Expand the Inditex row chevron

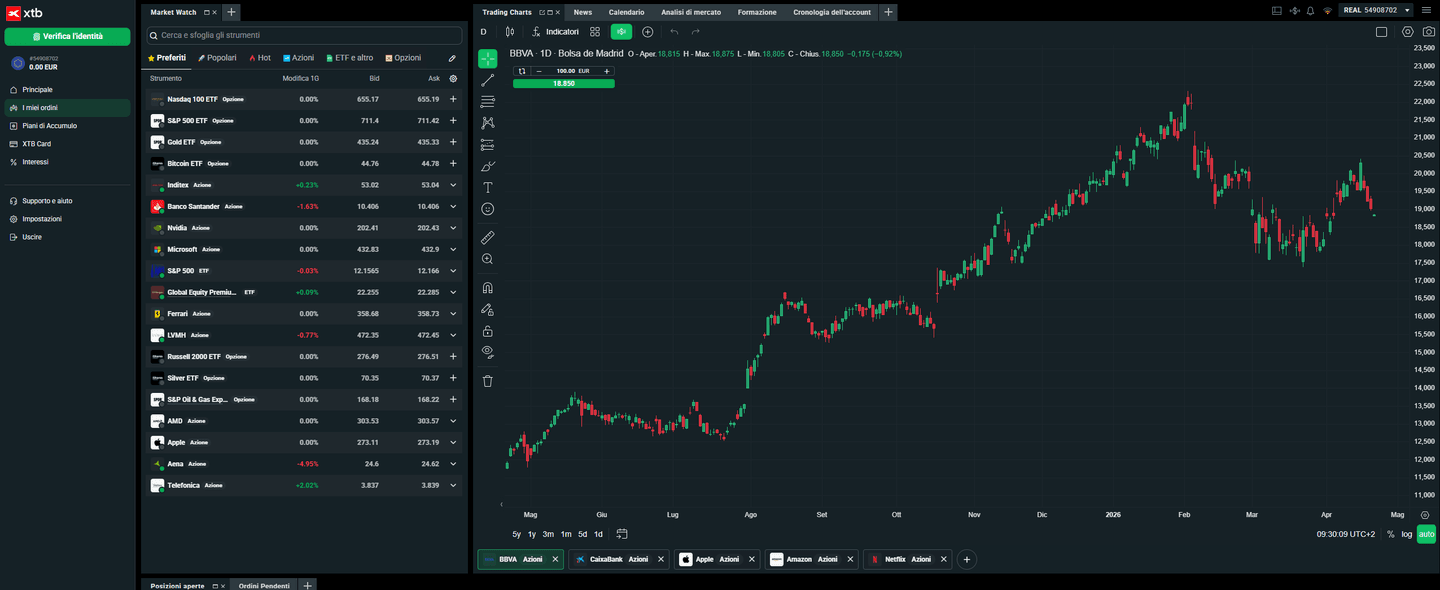click(453, 185)
